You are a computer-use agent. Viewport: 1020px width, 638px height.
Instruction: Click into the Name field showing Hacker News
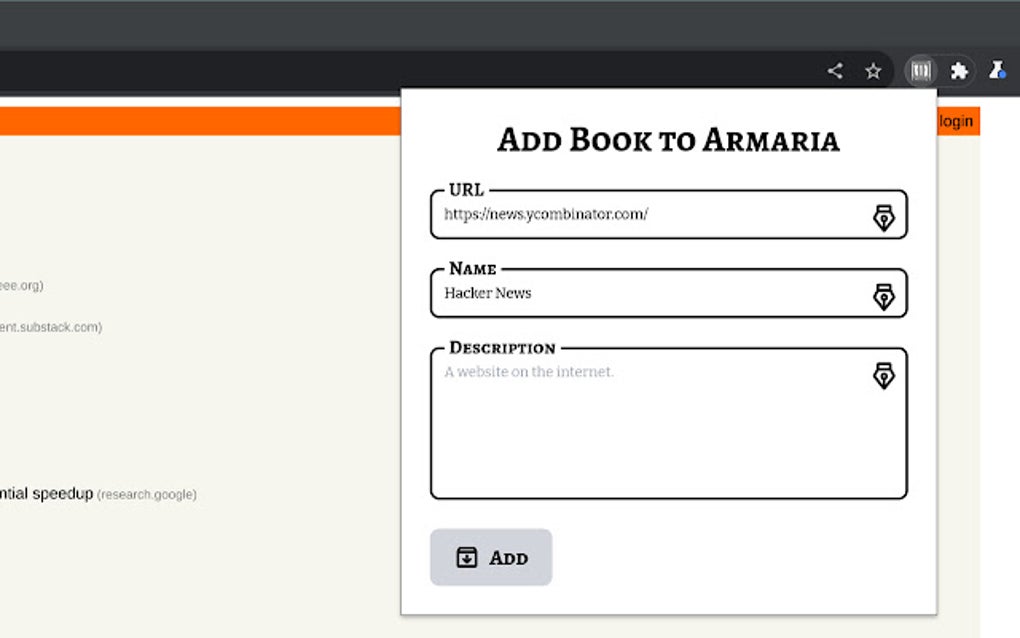click(650, 293)
